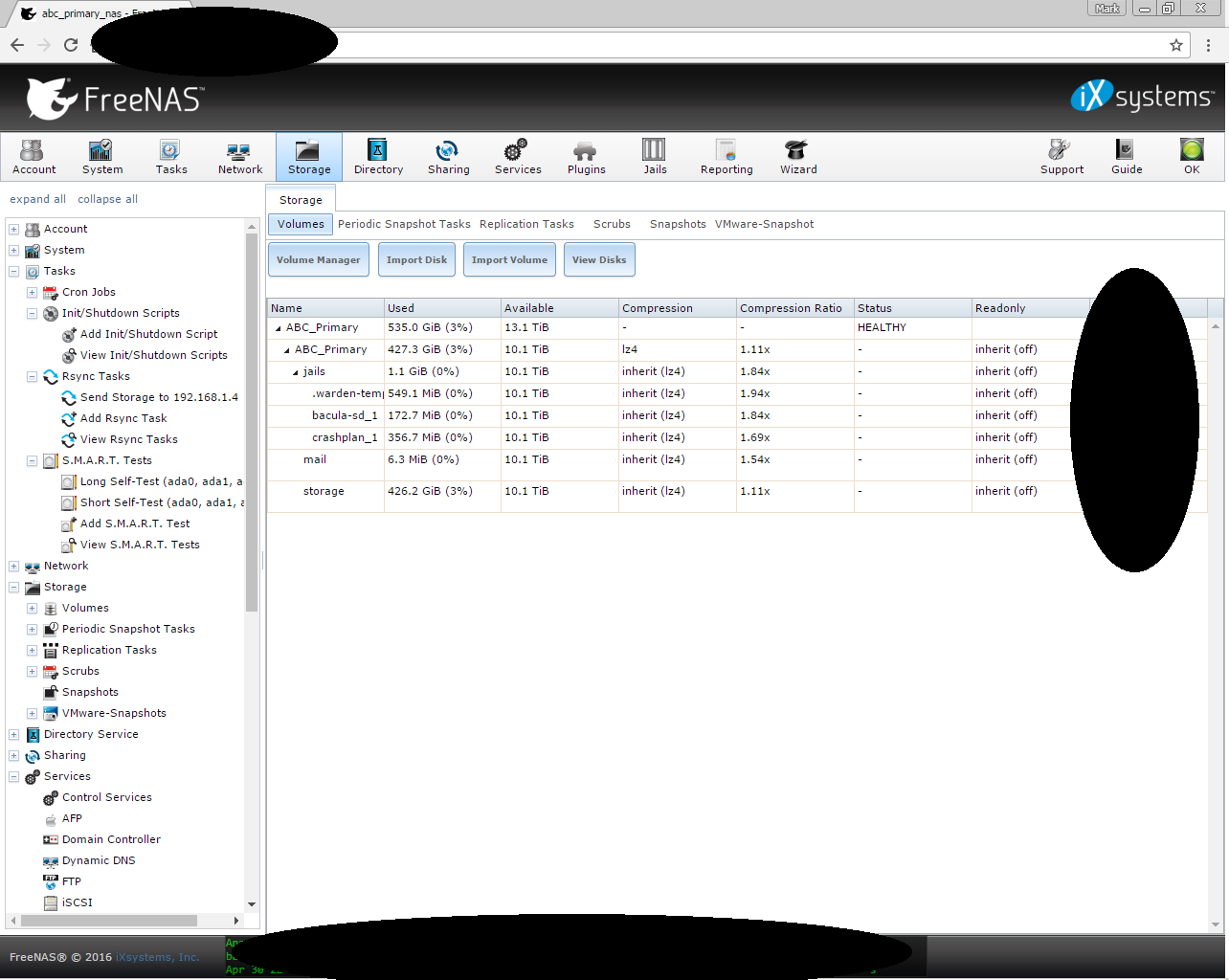Collapse the Rsync Tasks tree node

pyautogui.click(x=32, y=377)
